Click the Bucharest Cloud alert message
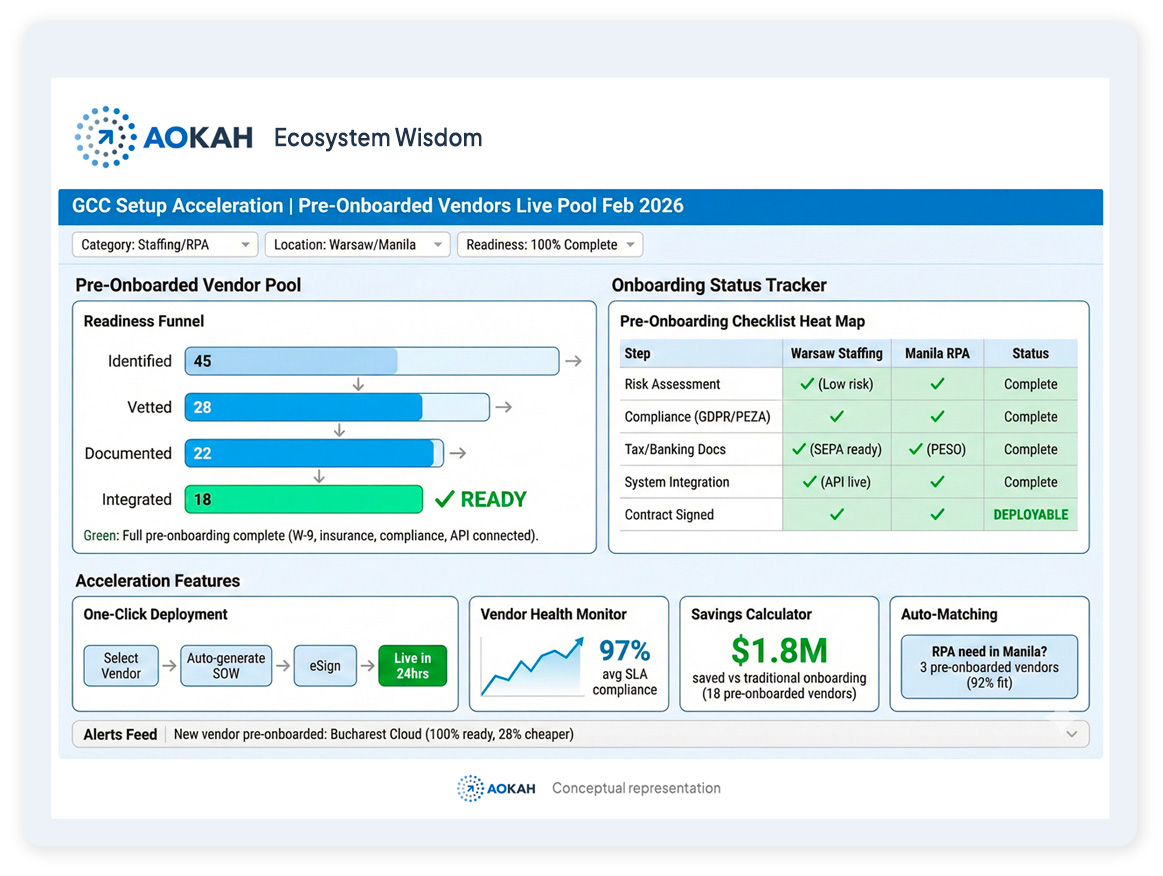The width and height of the screenshot is (1163, 876). [374, 734]
